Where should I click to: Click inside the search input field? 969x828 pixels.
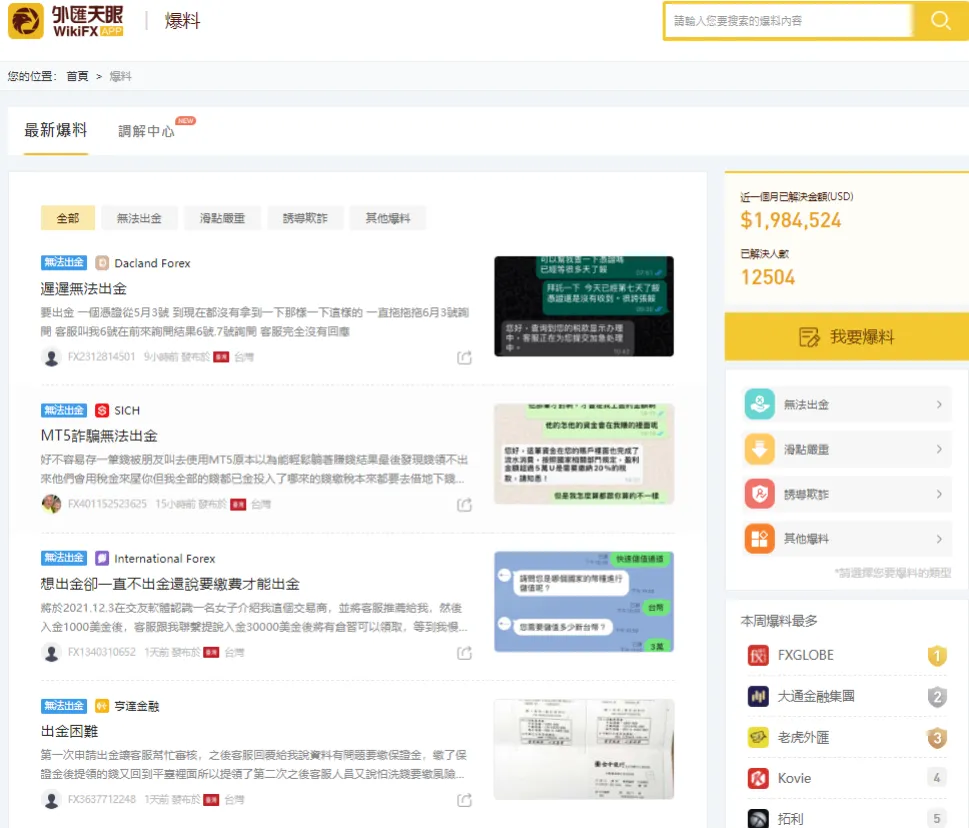790,21
